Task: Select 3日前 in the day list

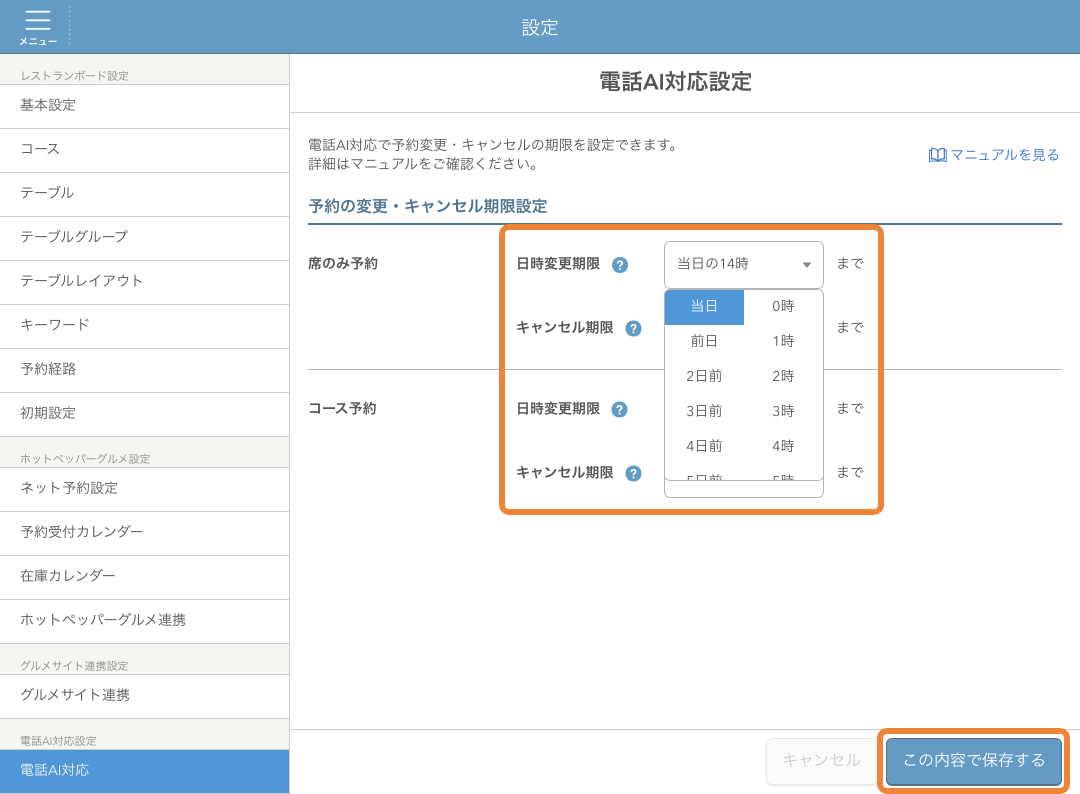Action: click(x=704, y=411)
